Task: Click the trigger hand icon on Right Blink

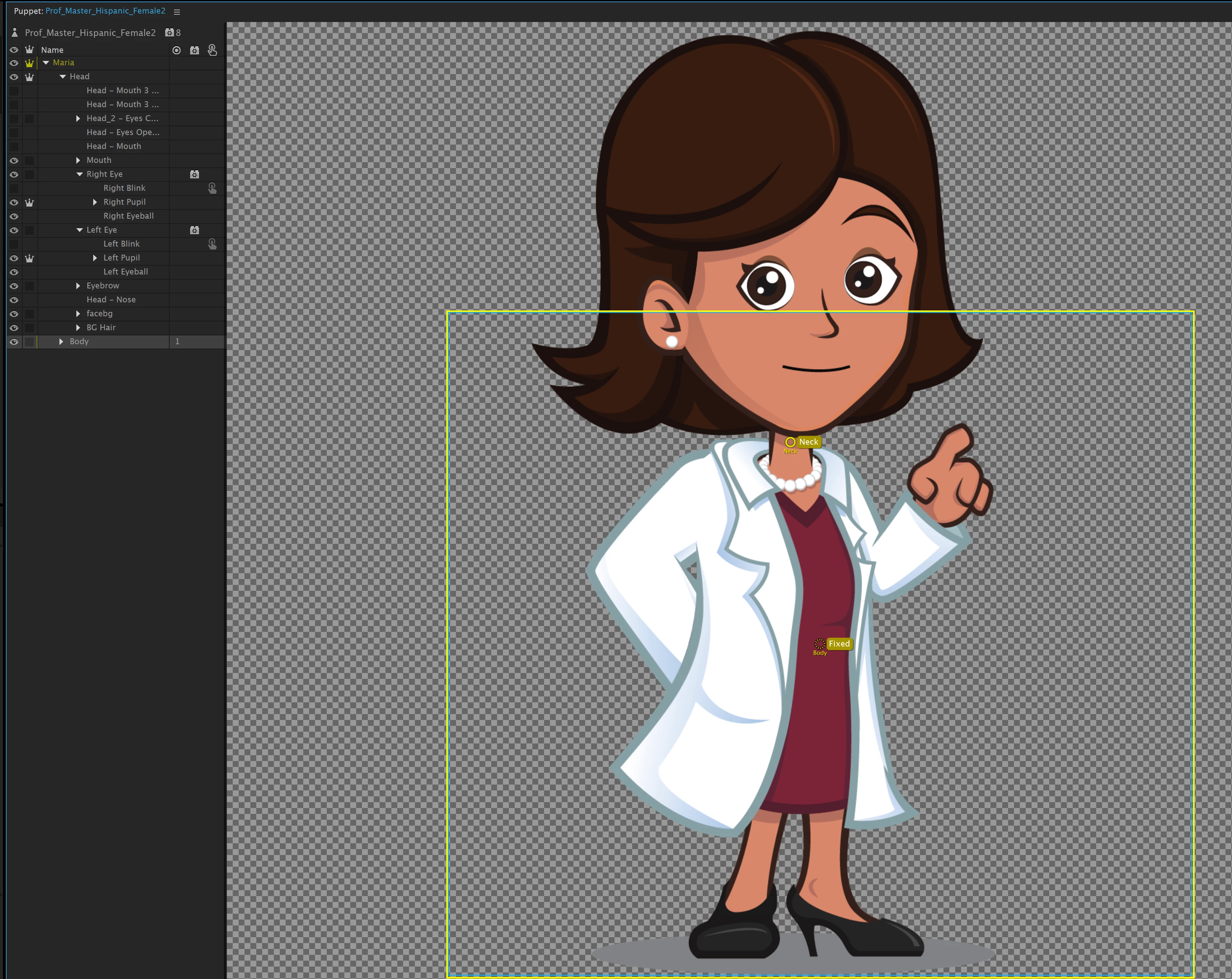Action: 212,188
